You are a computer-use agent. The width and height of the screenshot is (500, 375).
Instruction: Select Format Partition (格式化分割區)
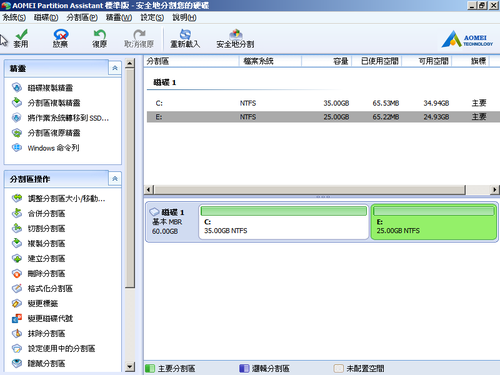pyautogui.click(x=50, y=288)
